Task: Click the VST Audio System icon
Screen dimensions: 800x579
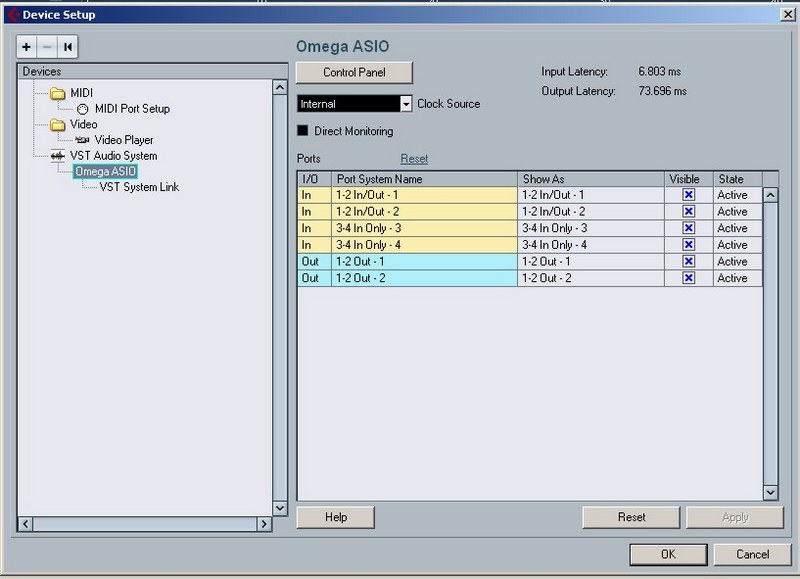Action: tap(57, 156)
